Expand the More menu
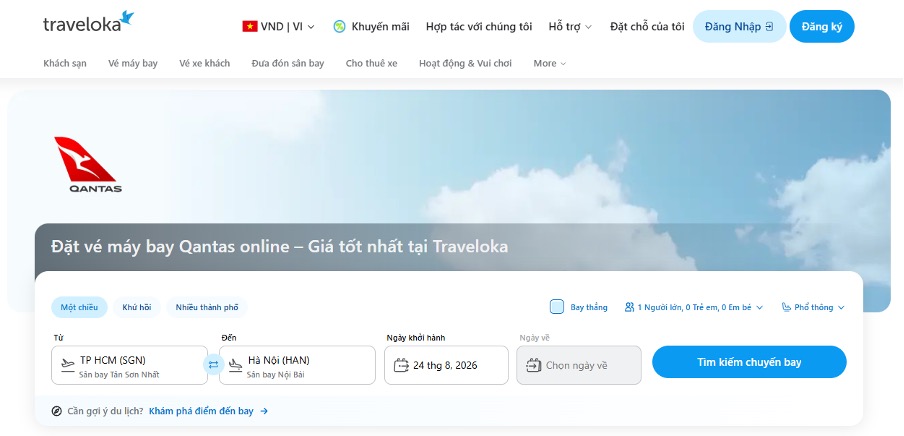This screenshot has width=904, height=436. click(549, 63)
